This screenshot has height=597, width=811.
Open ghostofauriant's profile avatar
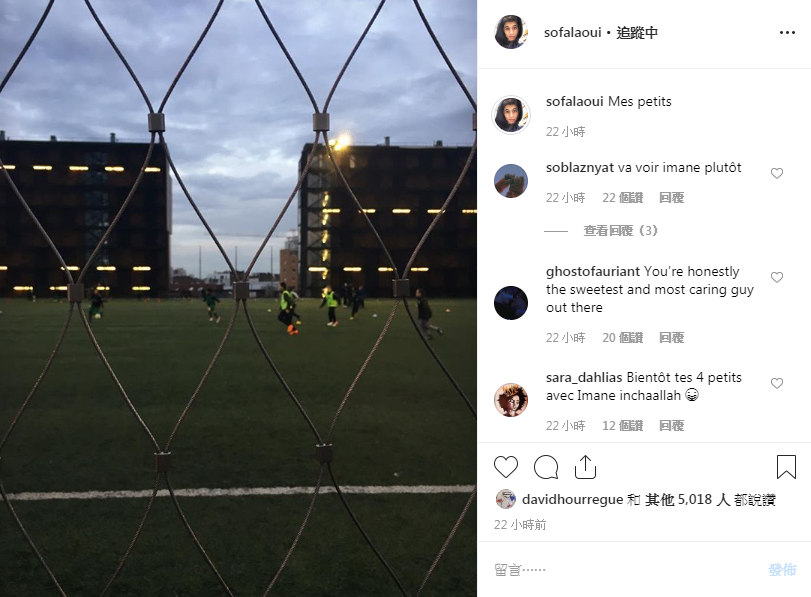pos(511,303)
